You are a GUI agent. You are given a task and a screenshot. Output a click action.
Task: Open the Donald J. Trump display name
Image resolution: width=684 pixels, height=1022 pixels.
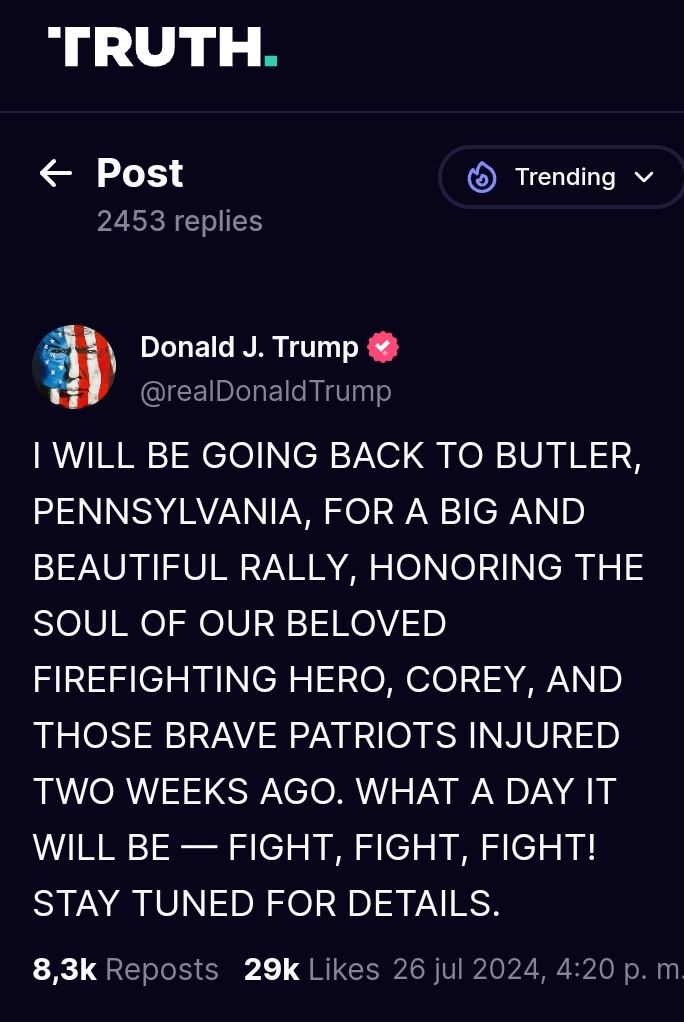pos(249,347)
